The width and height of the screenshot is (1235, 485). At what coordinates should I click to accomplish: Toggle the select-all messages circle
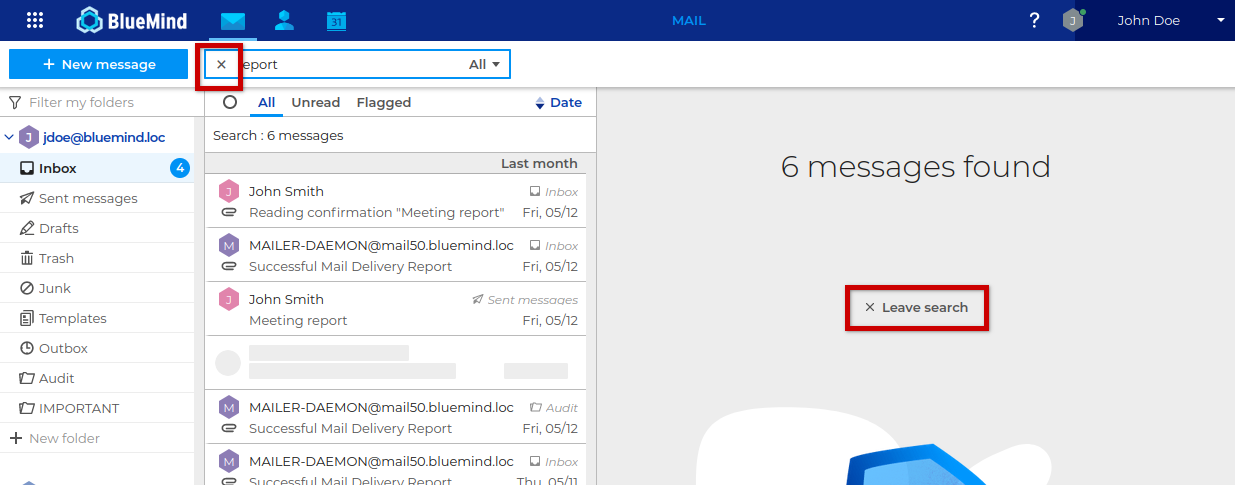coord(230,102)
